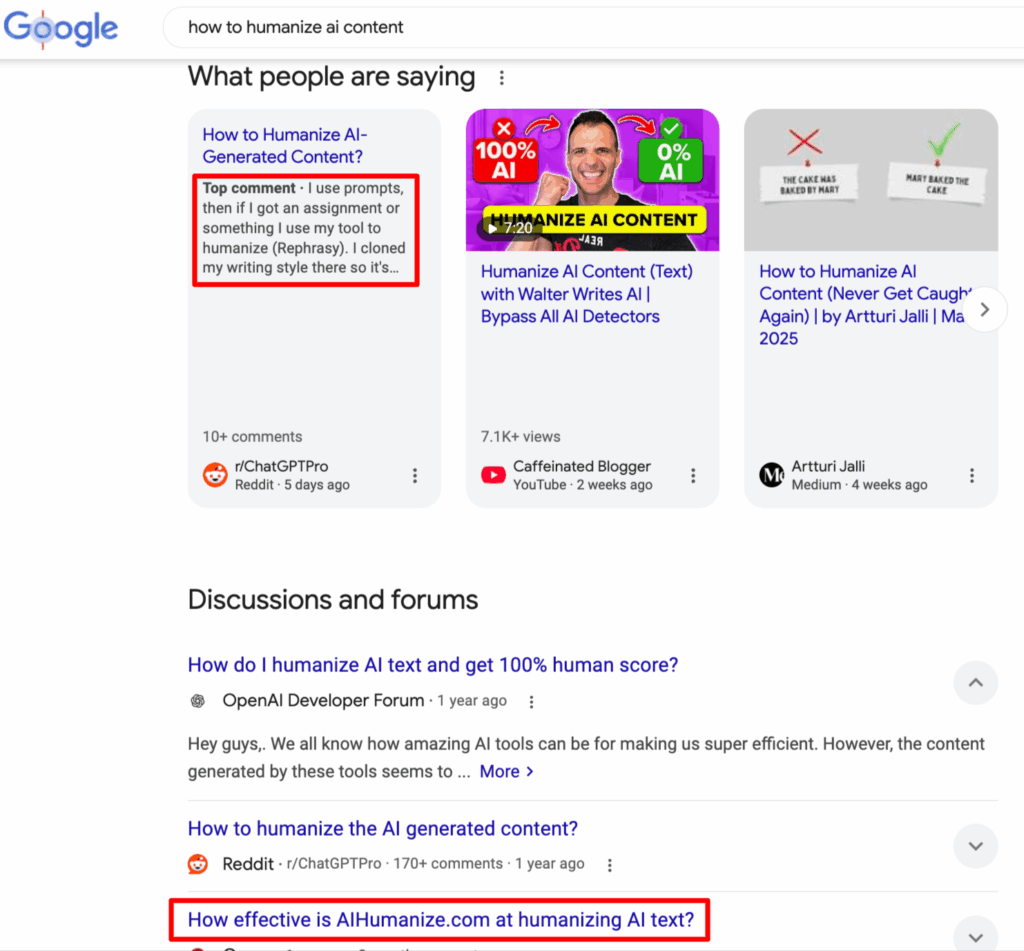This screenshot has height=951, width=1024.
Task: Expand the Reddit r/ChatGPTPro forum result
Action: (x=976, y=846)
